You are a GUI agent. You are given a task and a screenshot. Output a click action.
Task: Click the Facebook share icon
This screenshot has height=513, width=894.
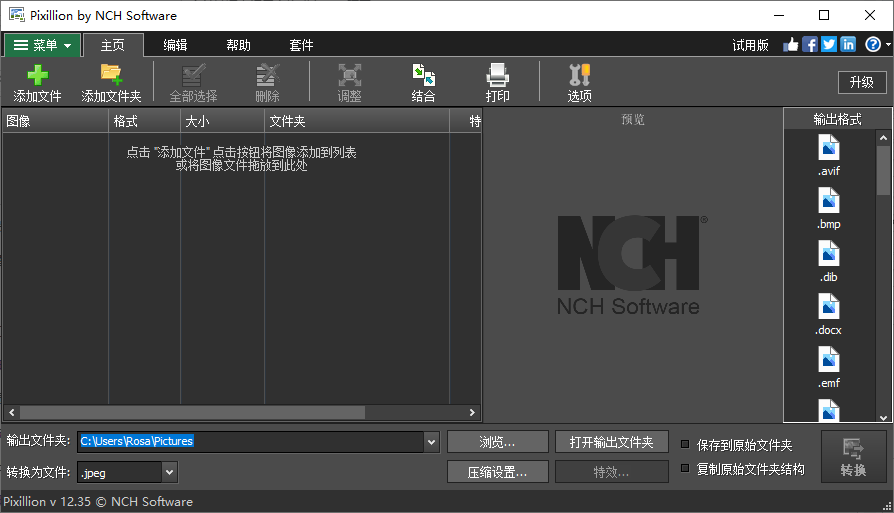(x=810, y=44)
